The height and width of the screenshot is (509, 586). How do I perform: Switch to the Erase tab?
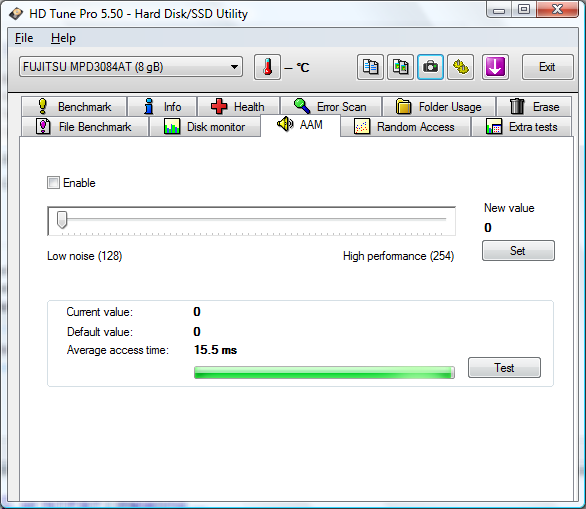tap(534, 107)
